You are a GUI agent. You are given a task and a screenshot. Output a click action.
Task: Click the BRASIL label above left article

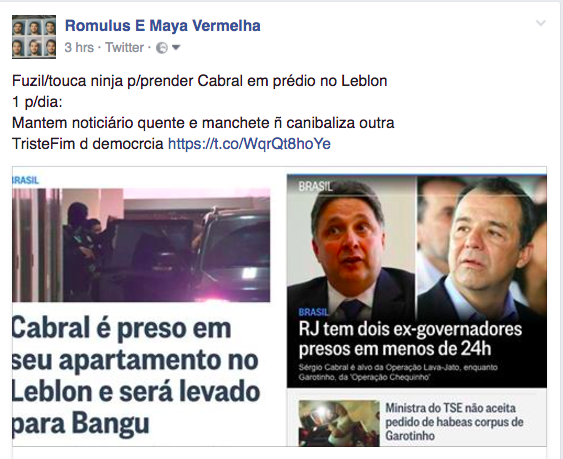25,180
